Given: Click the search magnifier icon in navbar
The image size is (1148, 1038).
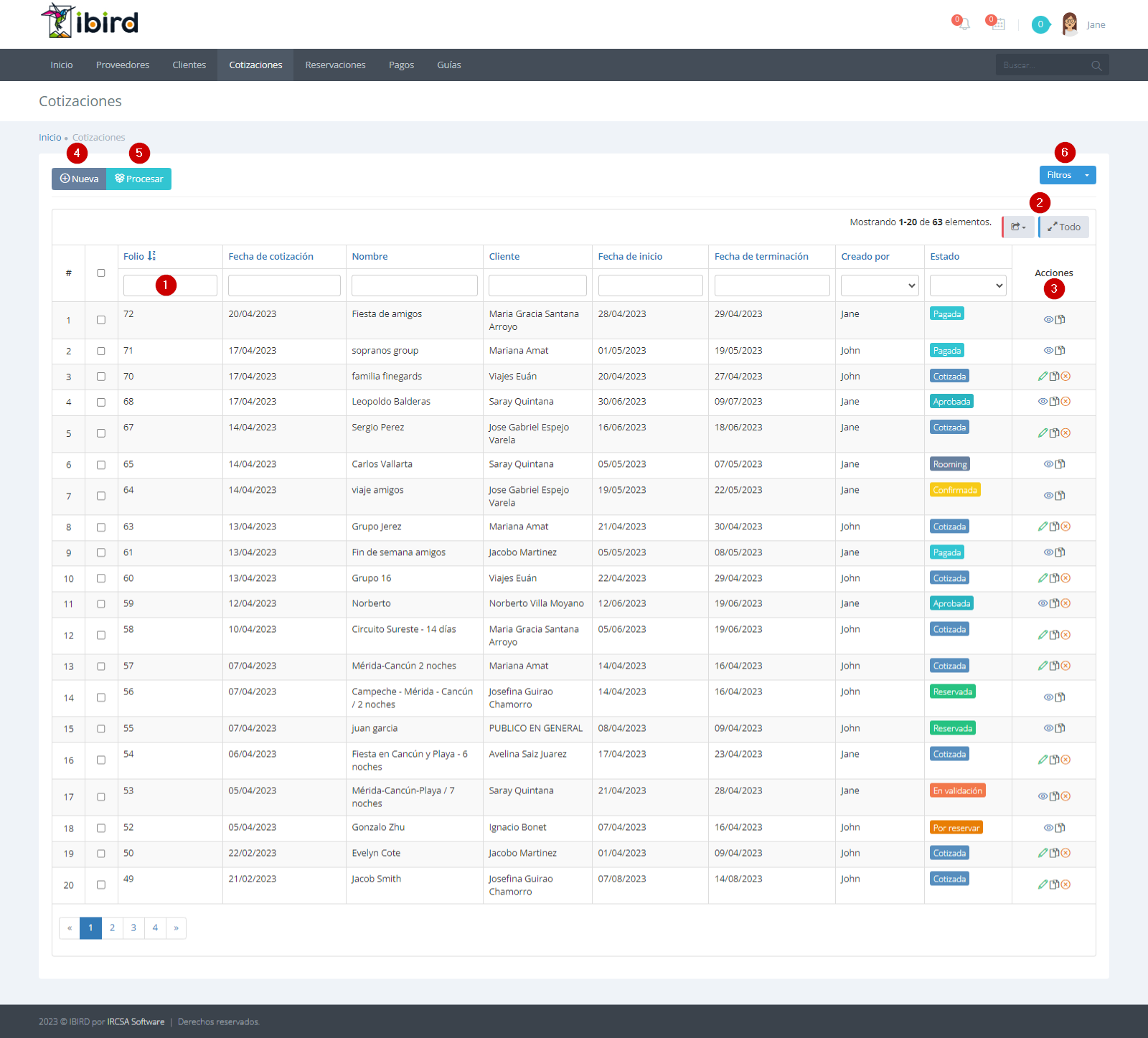Looking at the screenshot, I should click(1096, 65).
